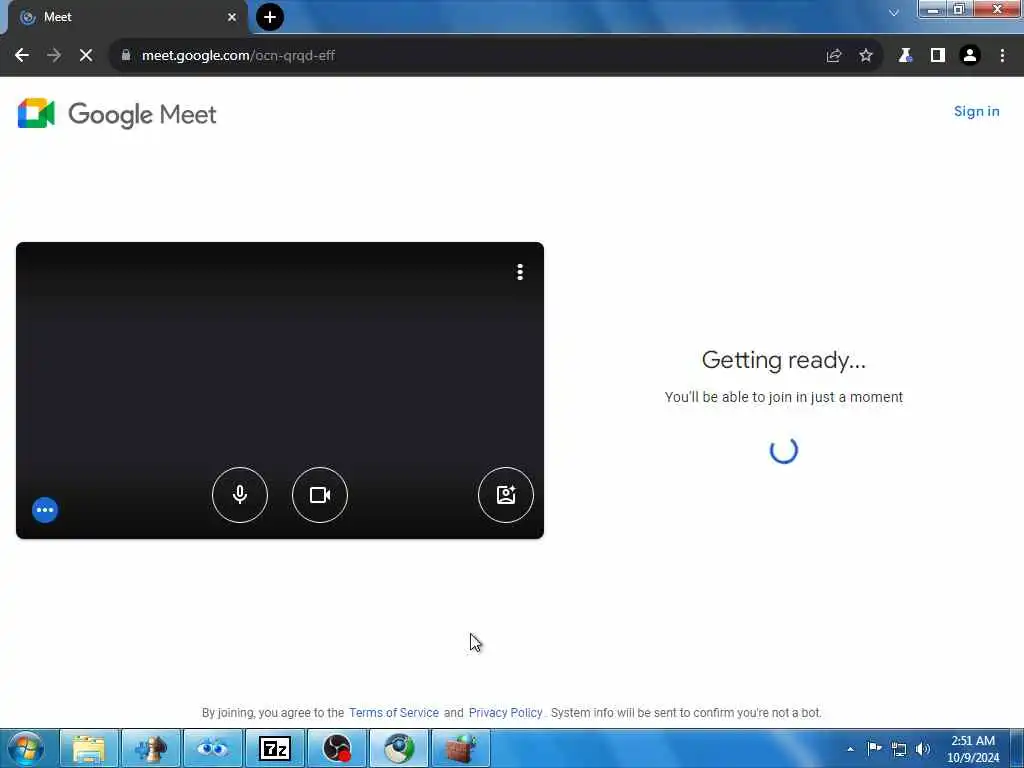Open visual effects for the video preview
The height and width of the screenshot is (768, 1024).
click(x=506, y=494)
